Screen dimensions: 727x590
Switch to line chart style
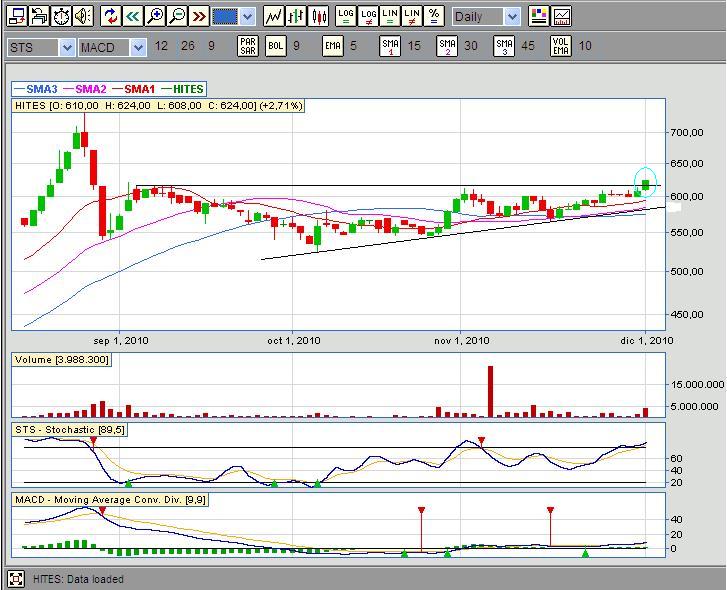tap(274, 17)
